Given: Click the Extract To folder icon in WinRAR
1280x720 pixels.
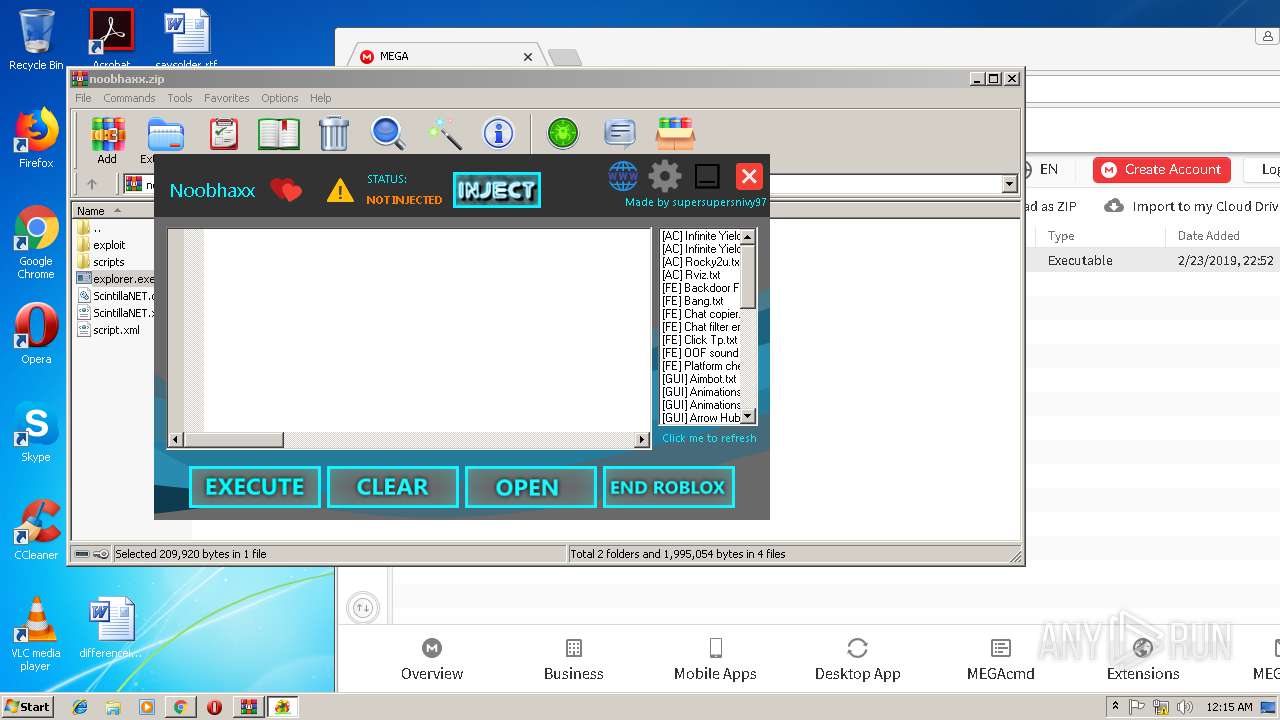Looking at the screenshot, I should click(x=164, y=134).
